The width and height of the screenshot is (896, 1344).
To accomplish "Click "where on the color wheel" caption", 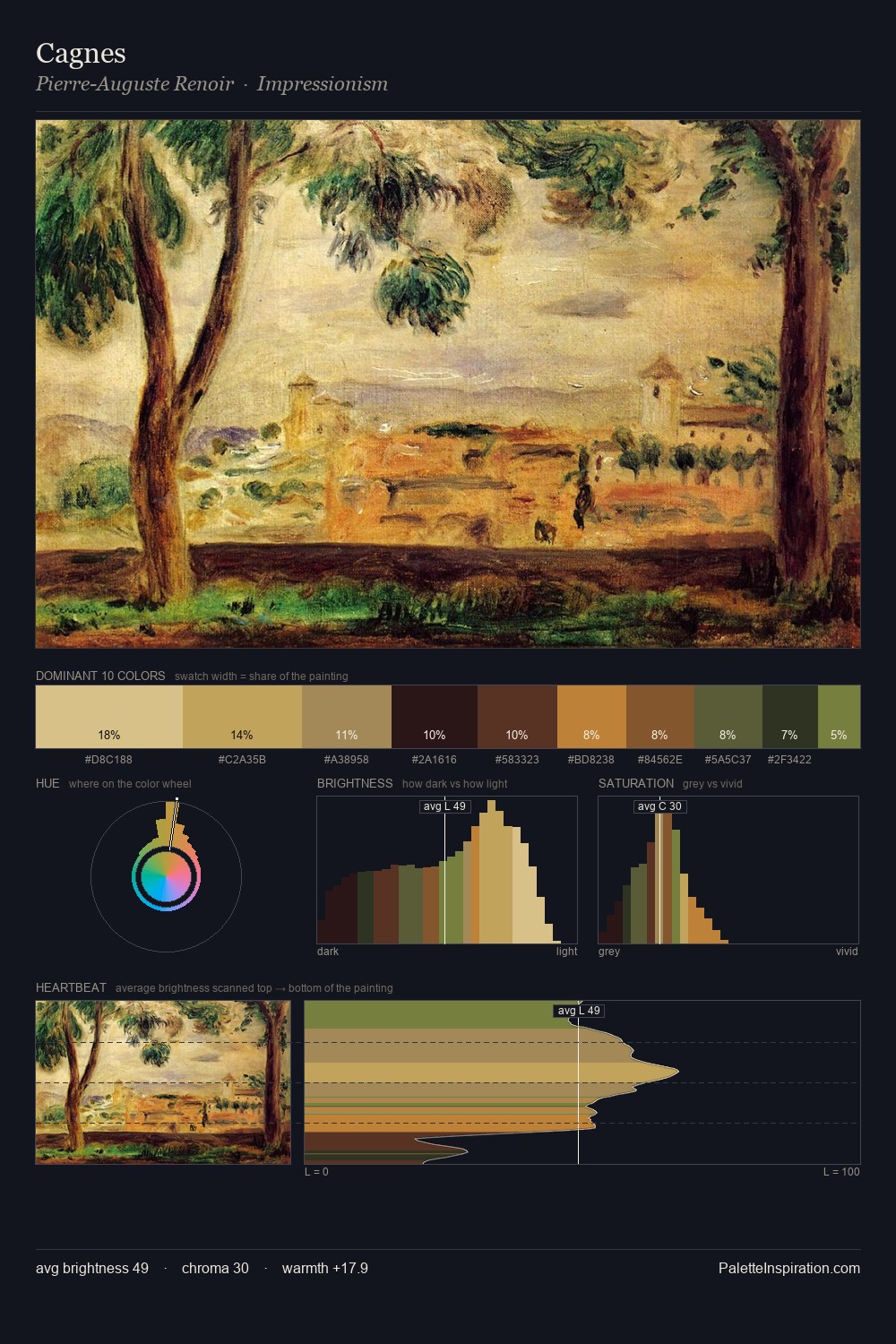I will tap(130, 784).
